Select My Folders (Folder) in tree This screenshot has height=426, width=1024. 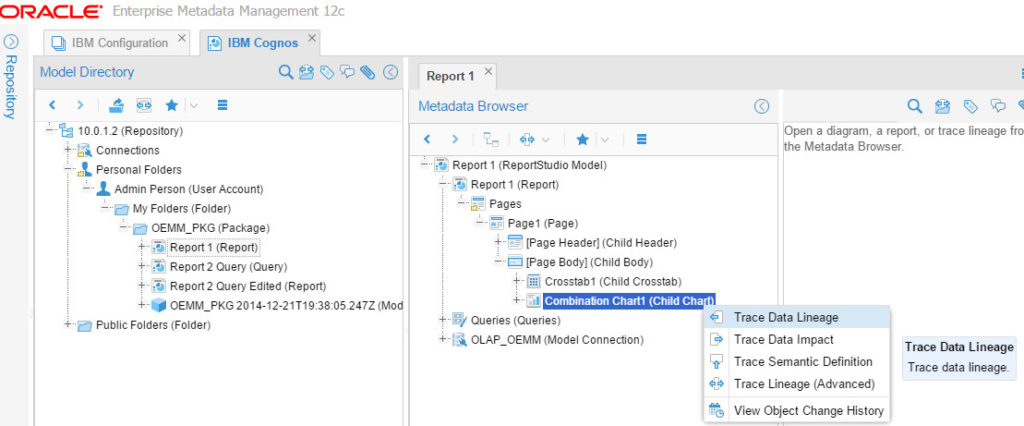[x=182, y=209]
